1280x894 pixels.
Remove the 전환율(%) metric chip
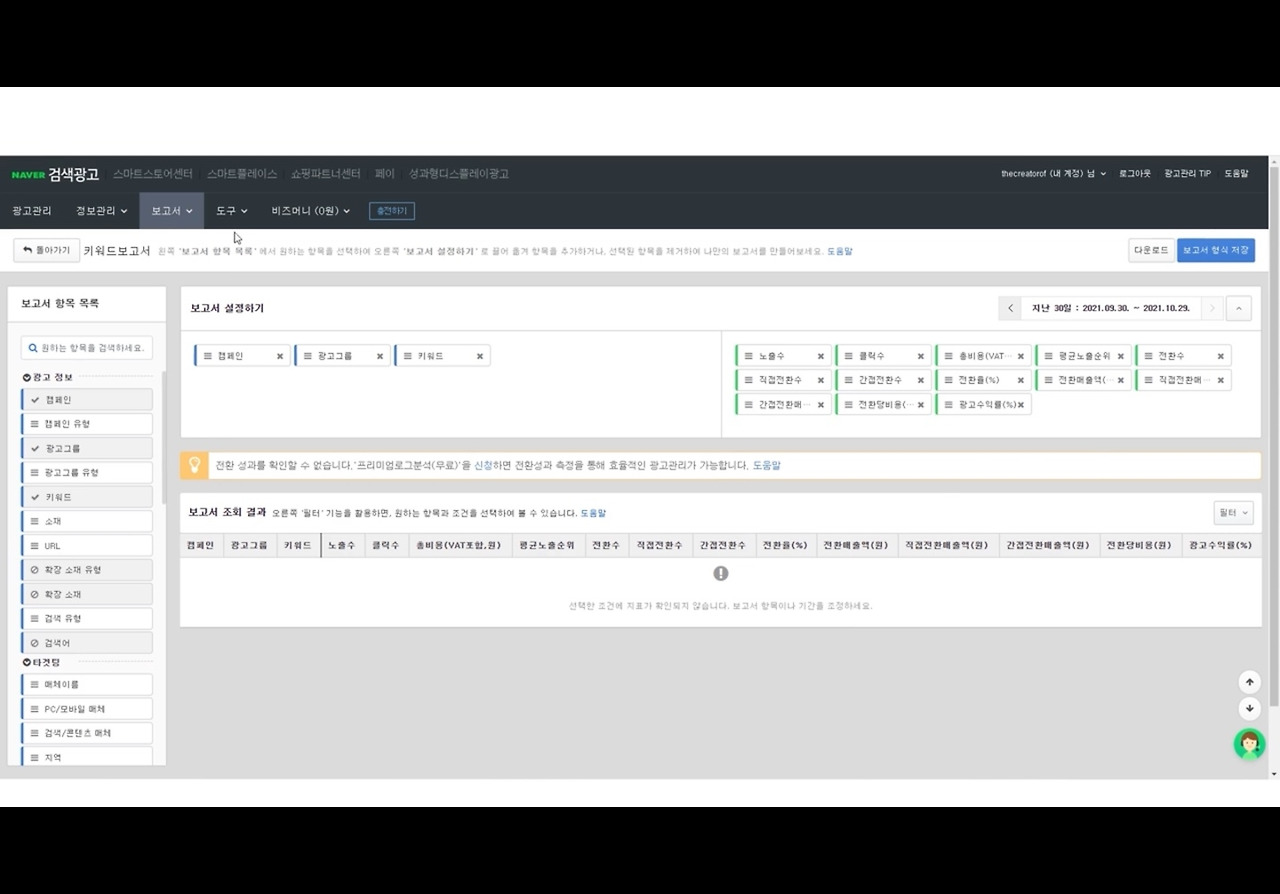pos(1021,380)
